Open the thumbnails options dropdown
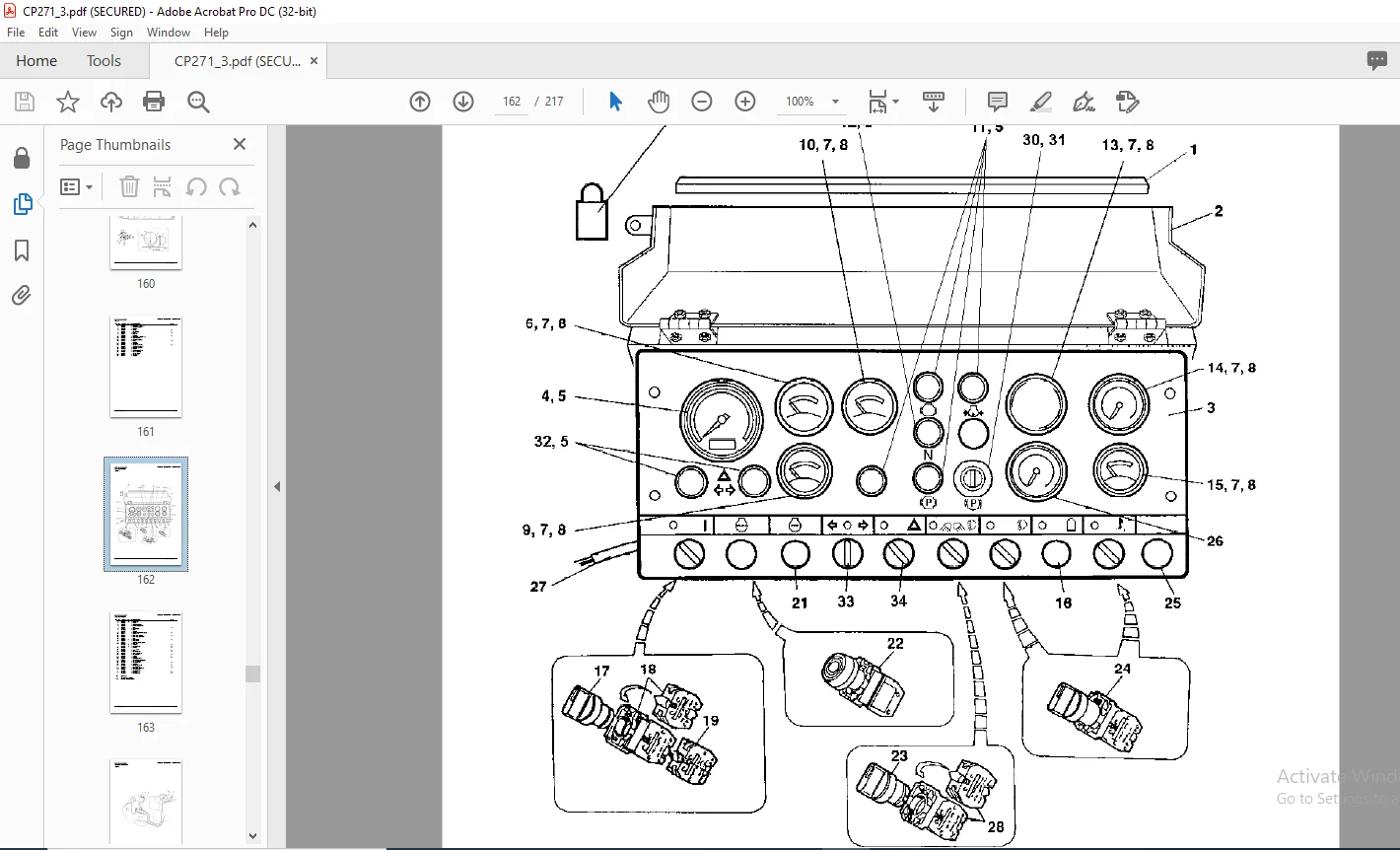The width and height of the screenshot is (1400, 850). pos(77,186)
